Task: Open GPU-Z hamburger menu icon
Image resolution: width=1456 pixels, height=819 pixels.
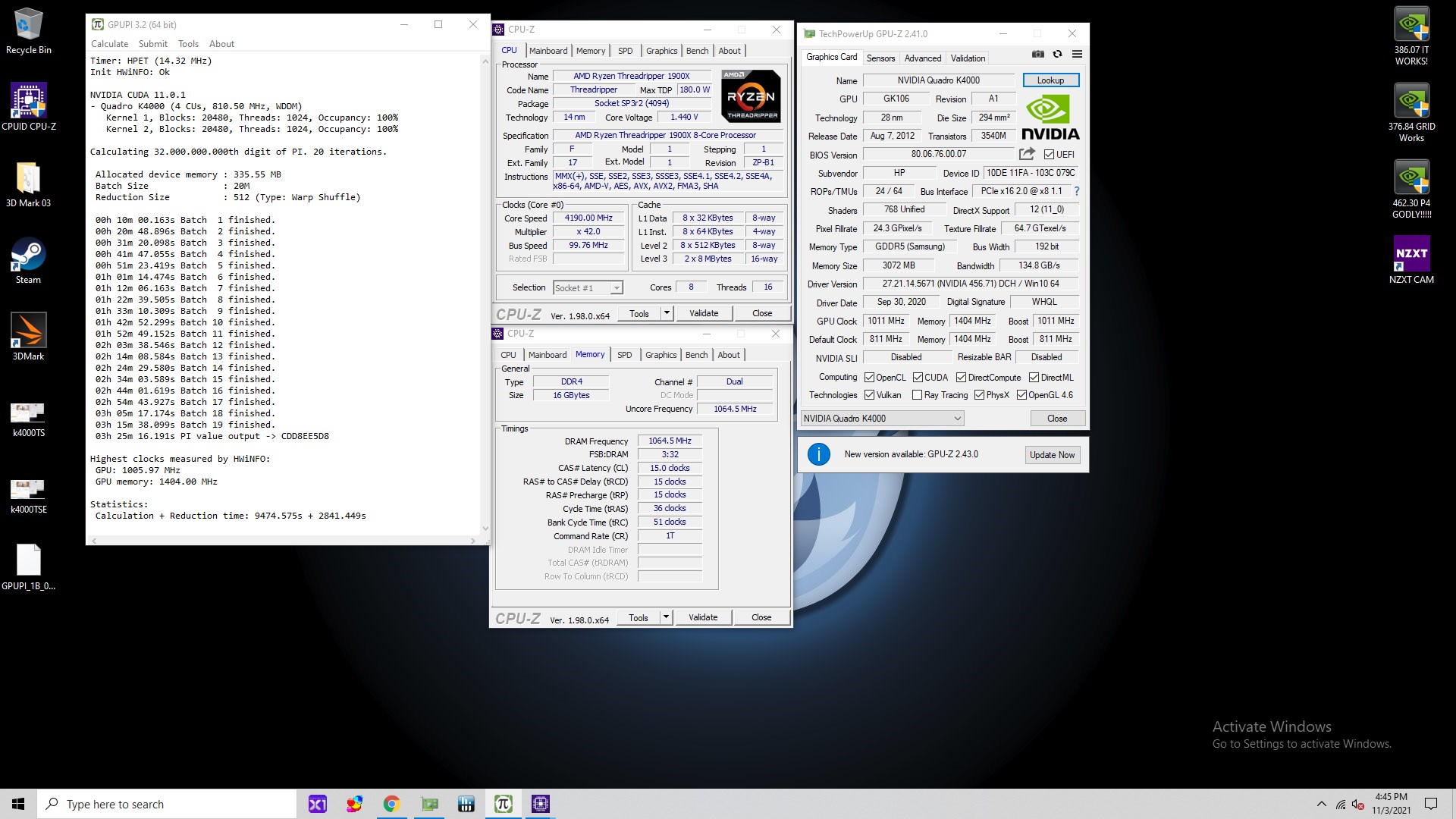Action: coord(1077,55)
